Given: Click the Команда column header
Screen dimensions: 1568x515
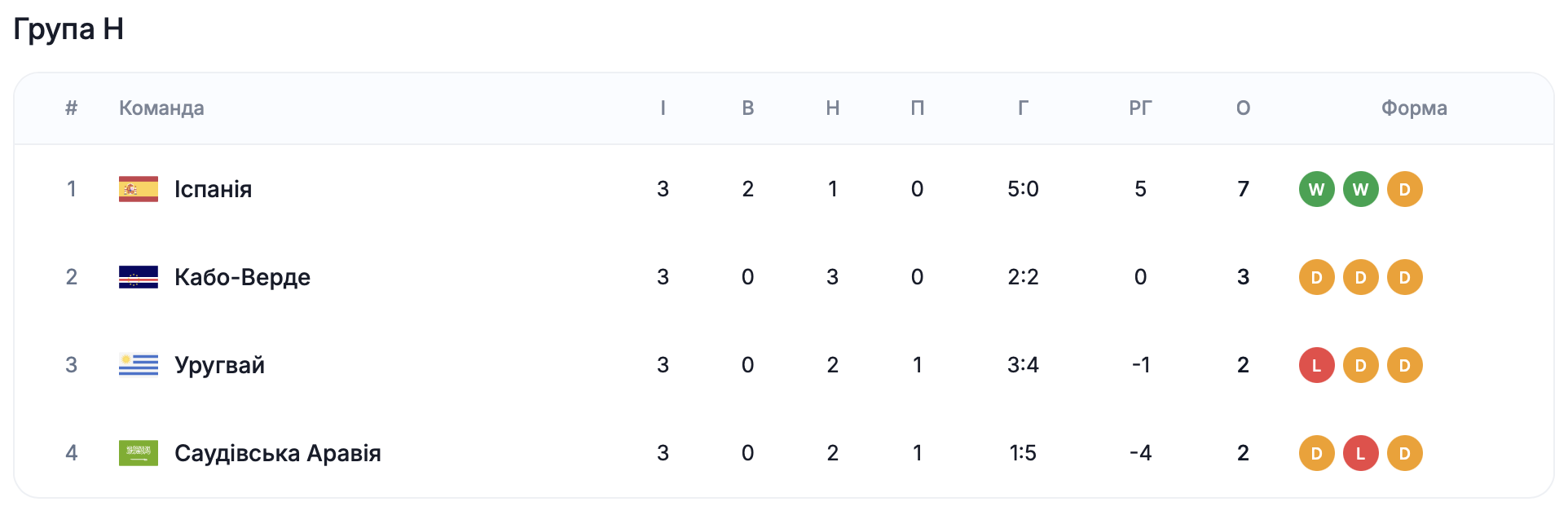Looking at the screenshot, I should click(x=161, y=108).
